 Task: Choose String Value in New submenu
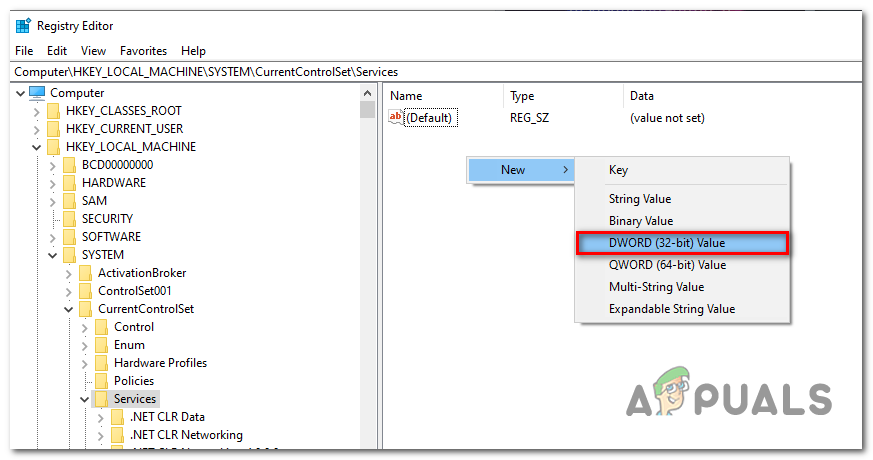(681, 199)
